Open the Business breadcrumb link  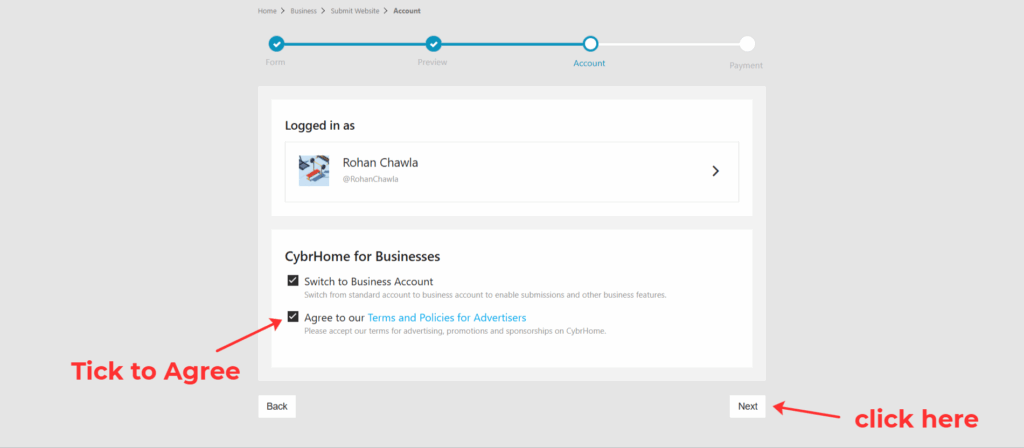(304, 11)
